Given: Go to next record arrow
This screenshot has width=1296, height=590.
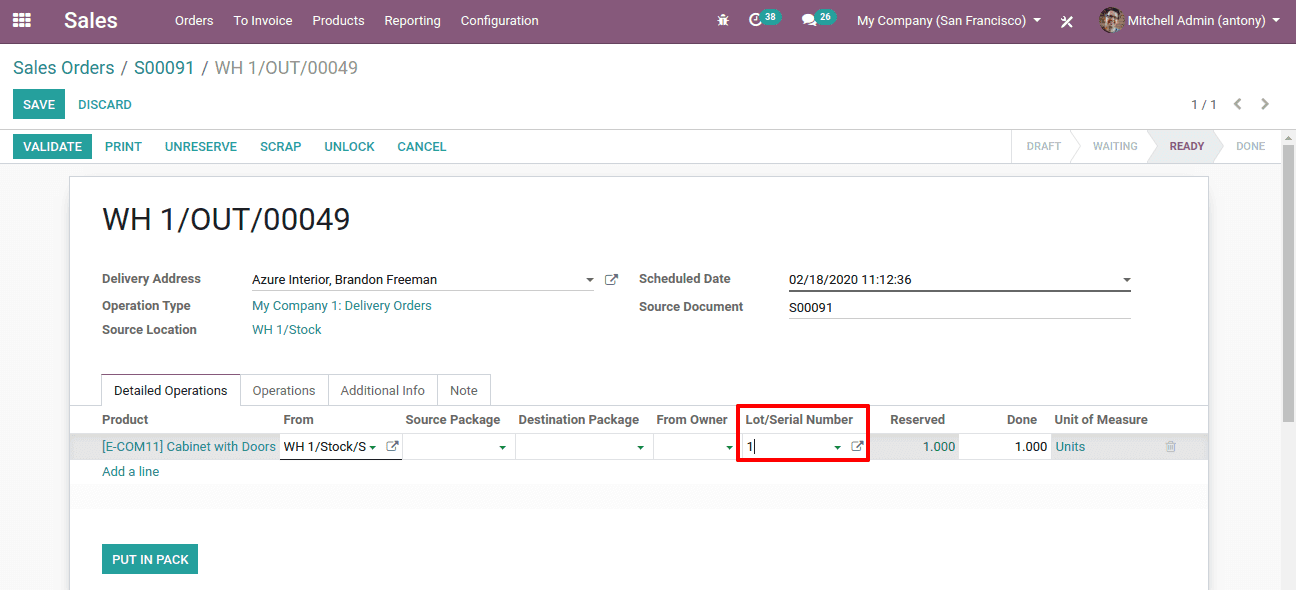Looking at the screenshot, I should [x=1265, y=104].
